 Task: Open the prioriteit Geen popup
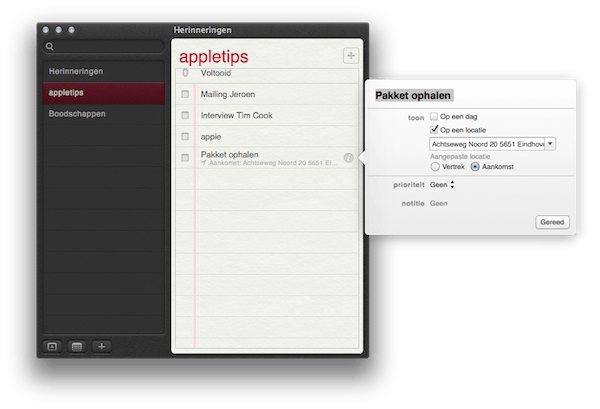(x=442, y=185)
